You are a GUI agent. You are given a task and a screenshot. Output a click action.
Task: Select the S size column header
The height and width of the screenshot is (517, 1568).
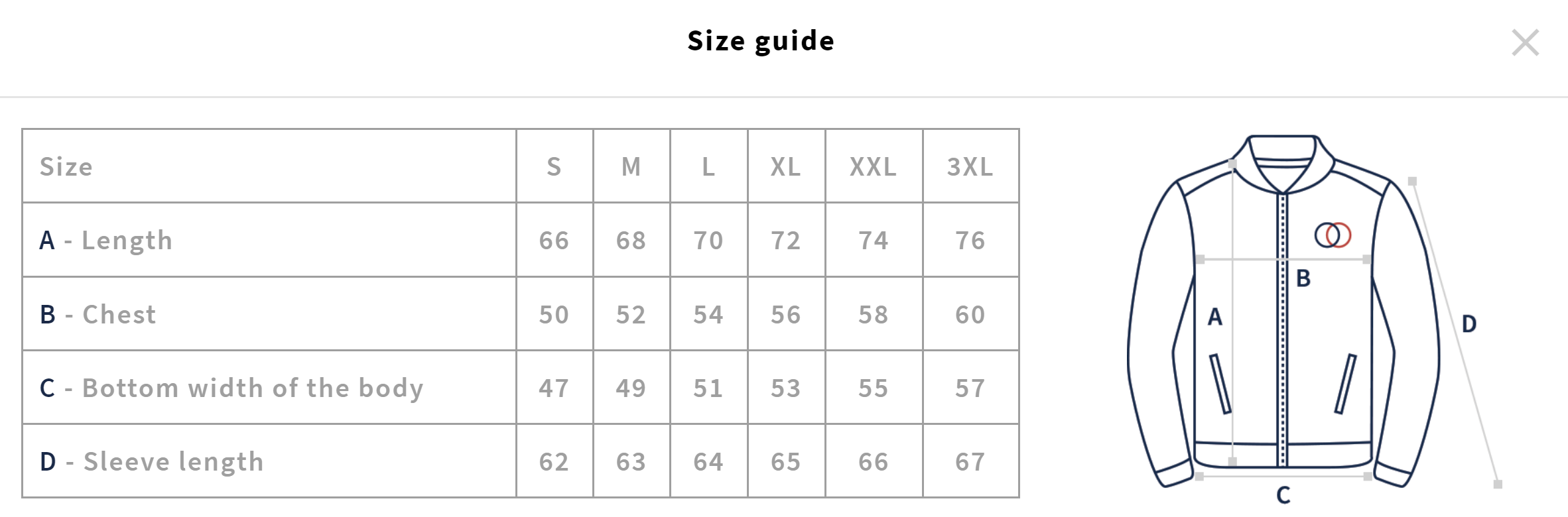point(554,166)
